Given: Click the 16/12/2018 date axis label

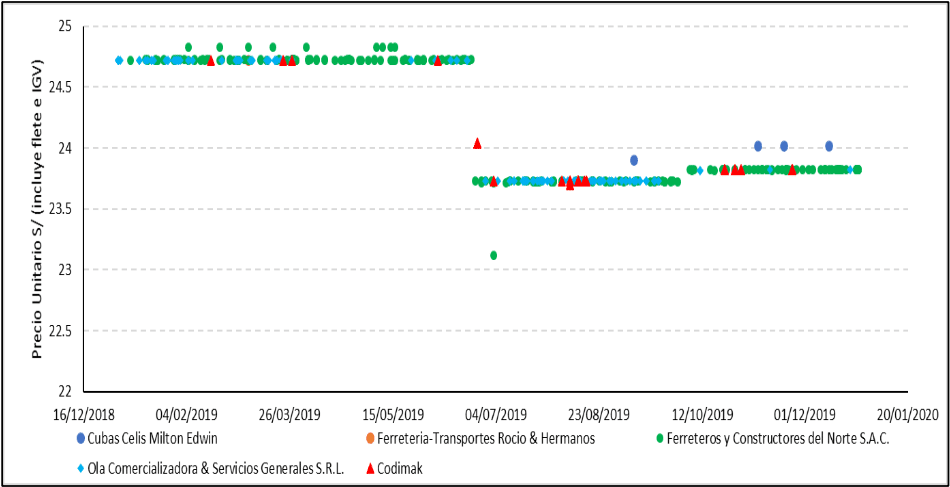Looking at the screenshot, I should (83, 413).
